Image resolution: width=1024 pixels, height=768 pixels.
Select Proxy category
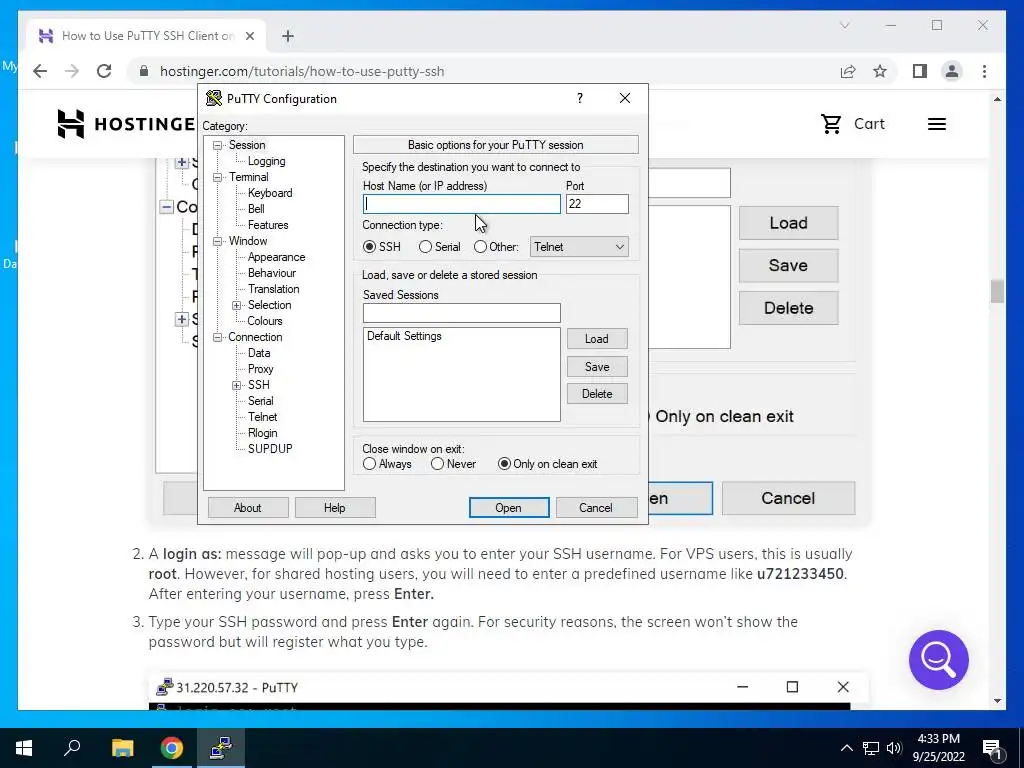260,369
